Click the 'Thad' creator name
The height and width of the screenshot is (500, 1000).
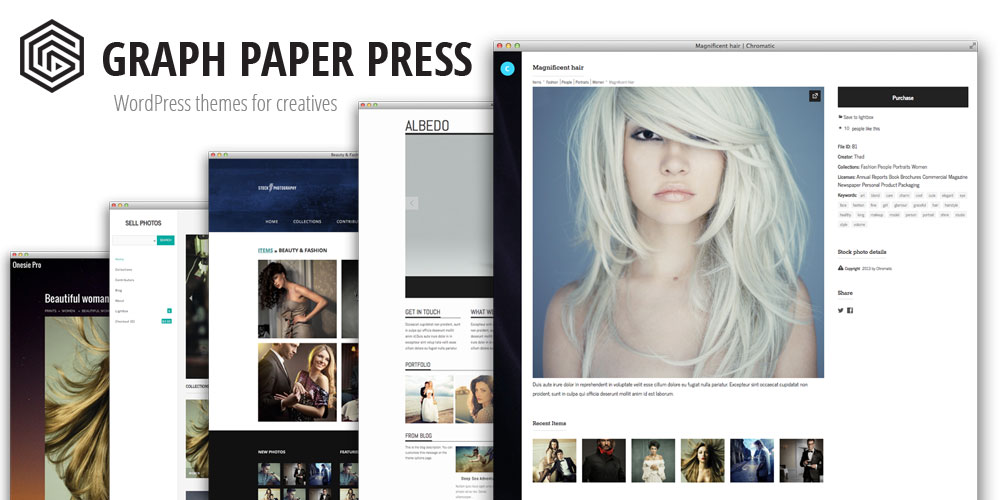click(x=859, y=157)
